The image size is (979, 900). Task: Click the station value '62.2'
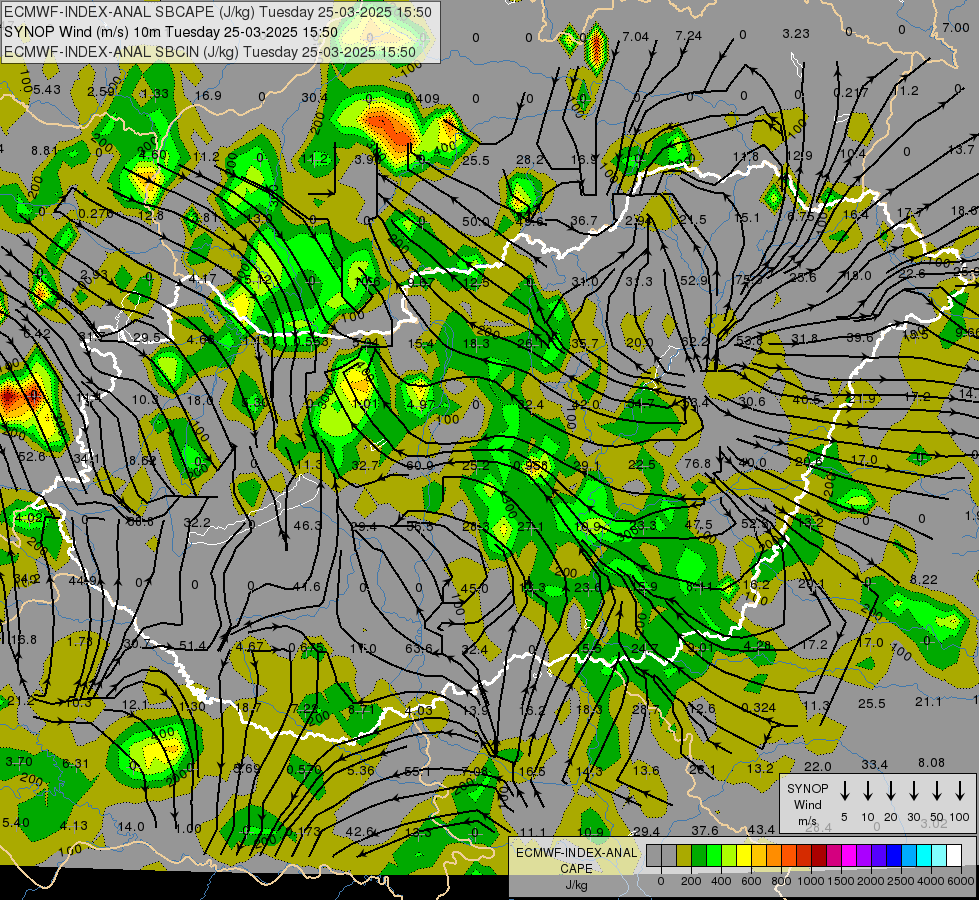pyautogui.click(x=695, y=342)
